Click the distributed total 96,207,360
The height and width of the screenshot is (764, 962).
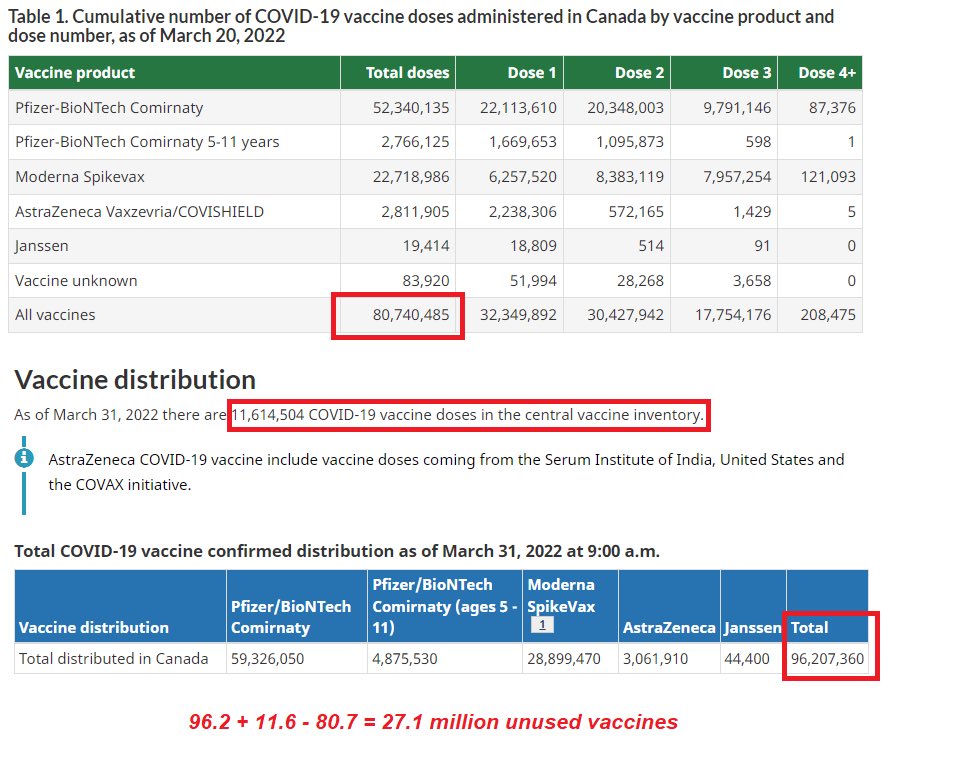point(827,658)
